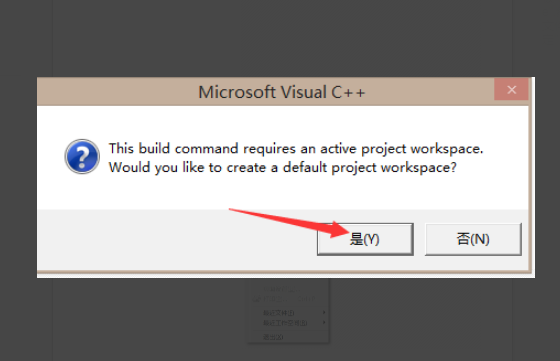Select 退出(X) in the background menu
Image resolution: width=560 pixels, height=361 pixels.
pos(273,337)
